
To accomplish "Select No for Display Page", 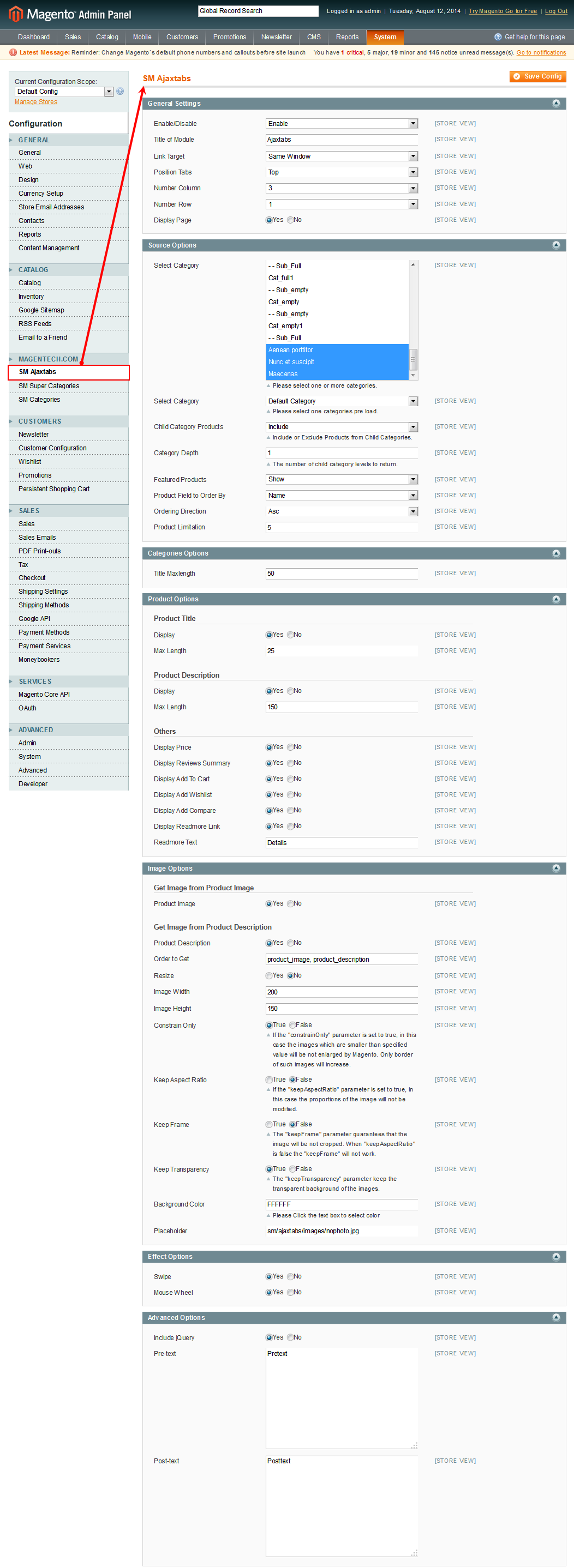I will pyautogui.click(x=291, y=220).
